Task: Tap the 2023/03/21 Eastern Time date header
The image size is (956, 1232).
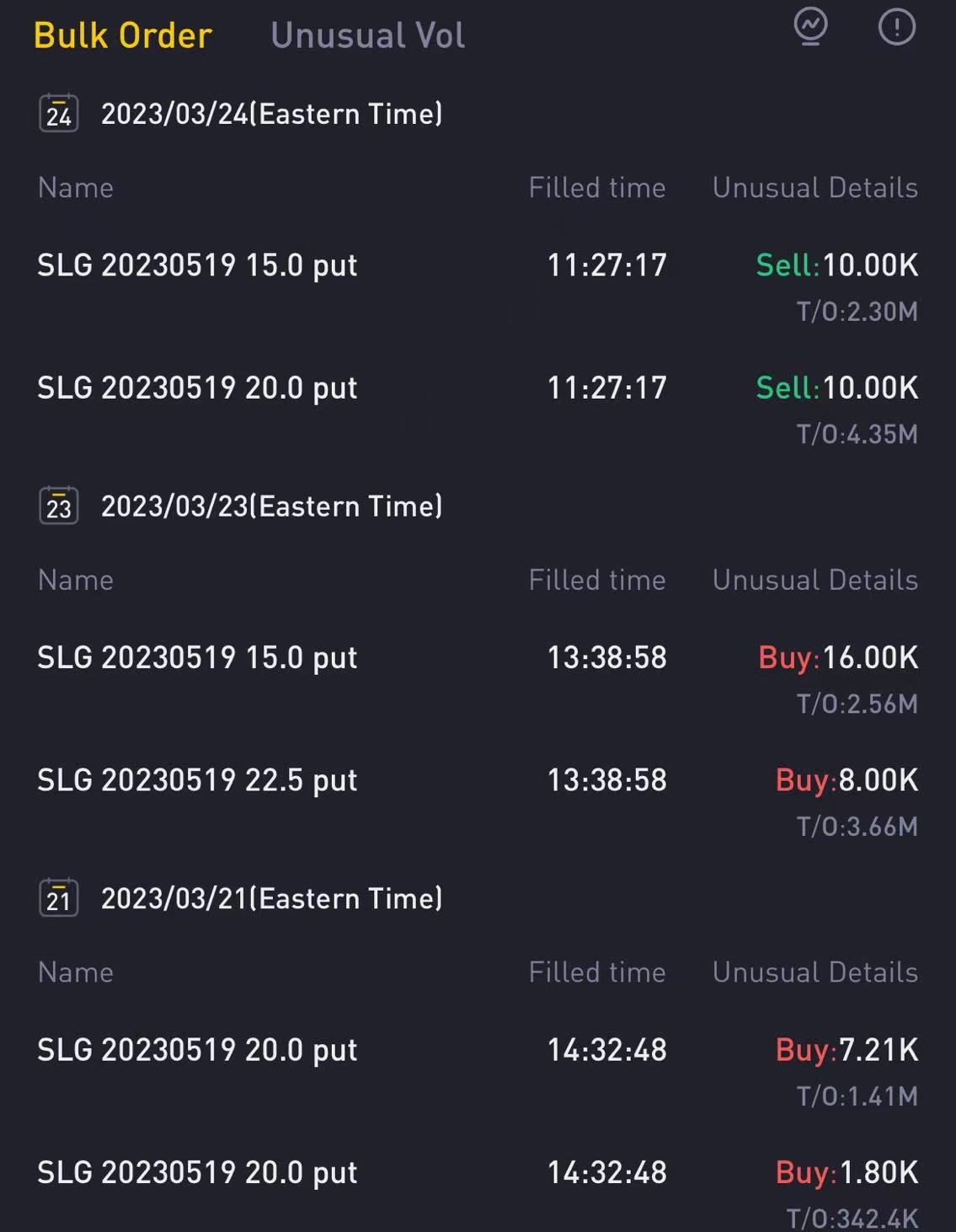Action: [271, 898]
